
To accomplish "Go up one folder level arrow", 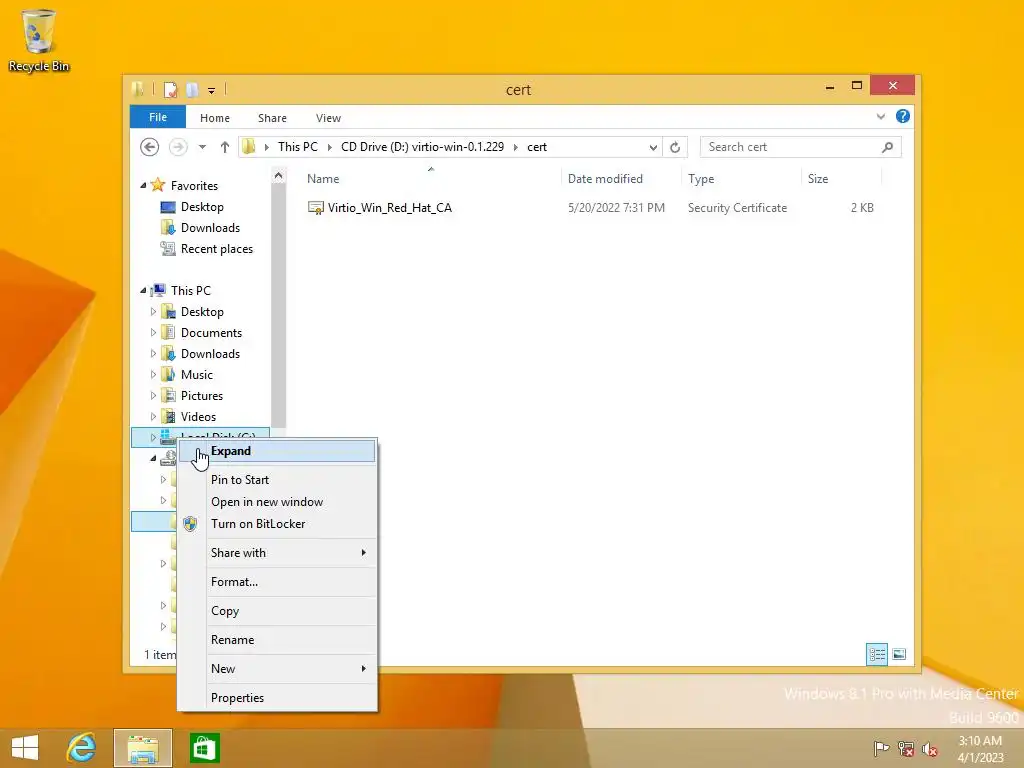I will (x=225, y=147).
